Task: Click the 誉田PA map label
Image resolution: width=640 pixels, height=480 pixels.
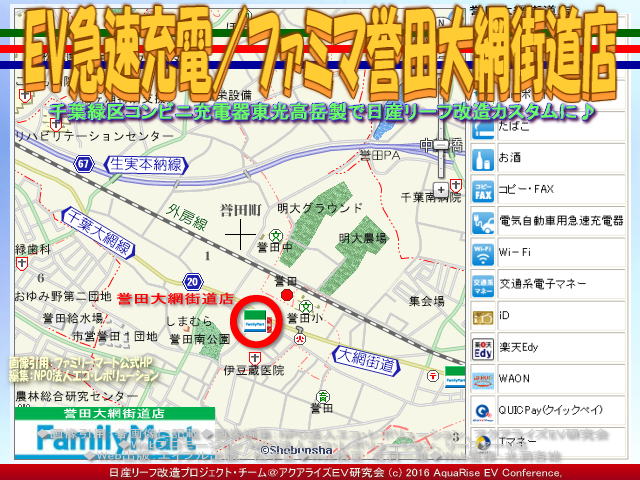Action: [380, 156]
